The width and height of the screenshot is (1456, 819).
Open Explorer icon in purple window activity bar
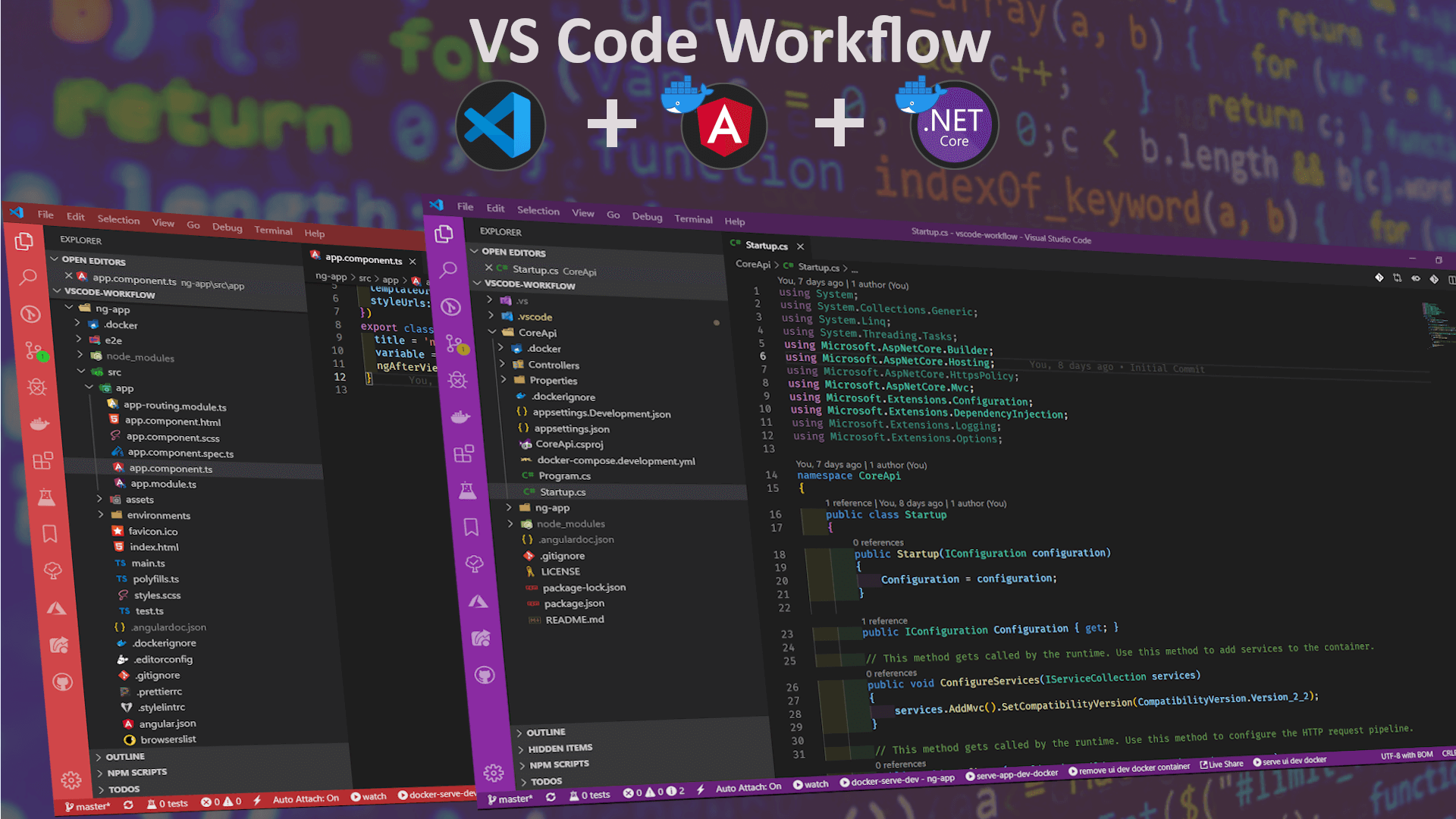click(x=444, y=234)
